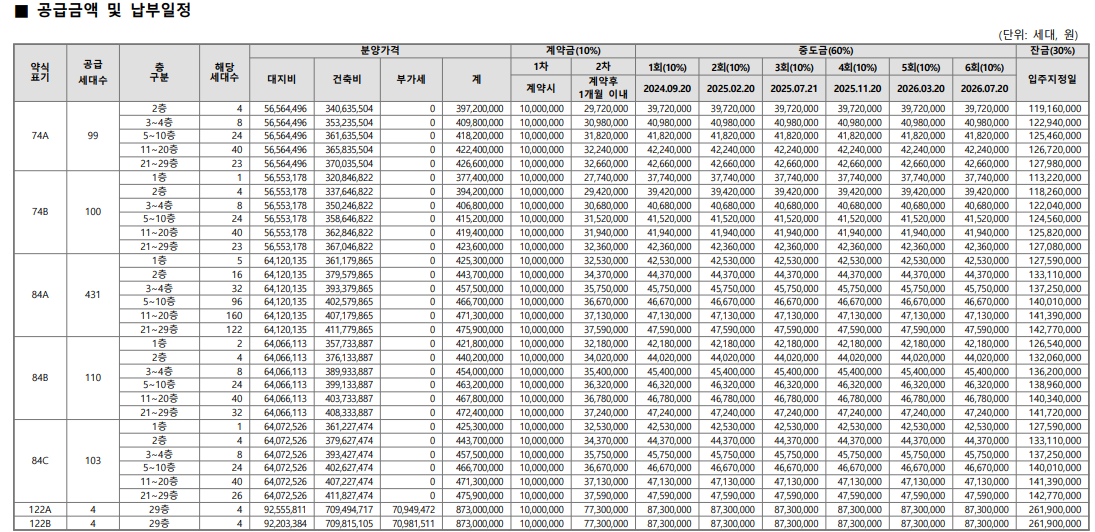
Task: Select total price 397,200,000
Action: click(479, 108)
